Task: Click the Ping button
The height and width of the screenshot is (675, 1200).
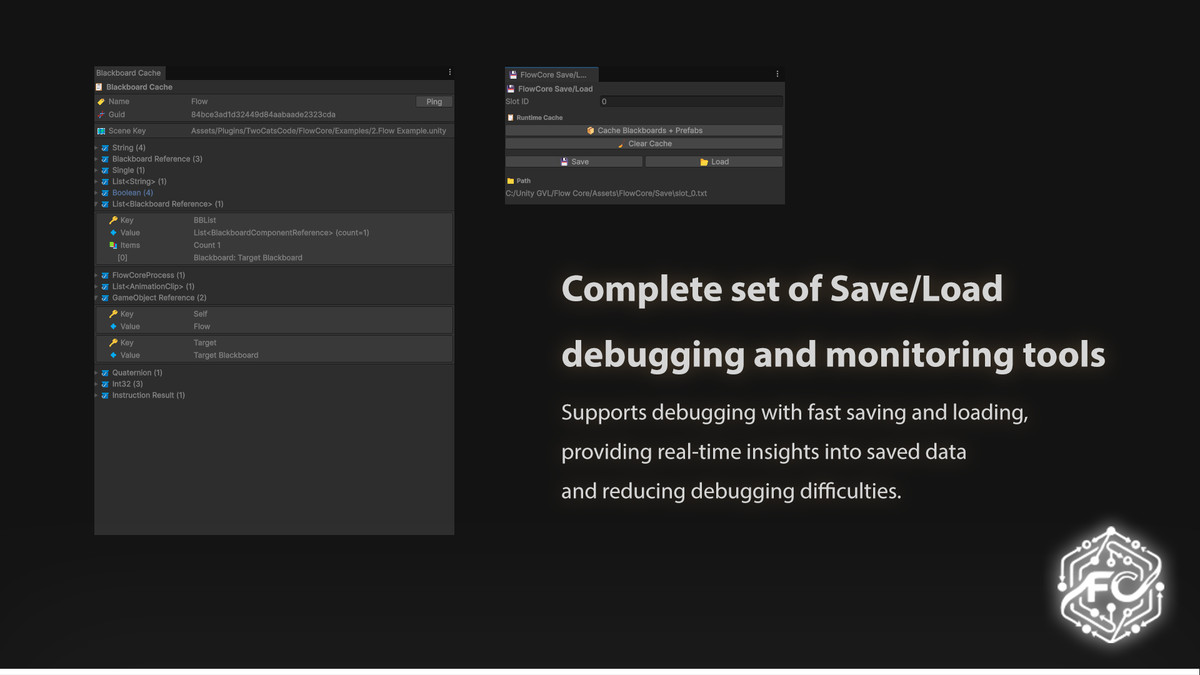Action: (434, 102)
